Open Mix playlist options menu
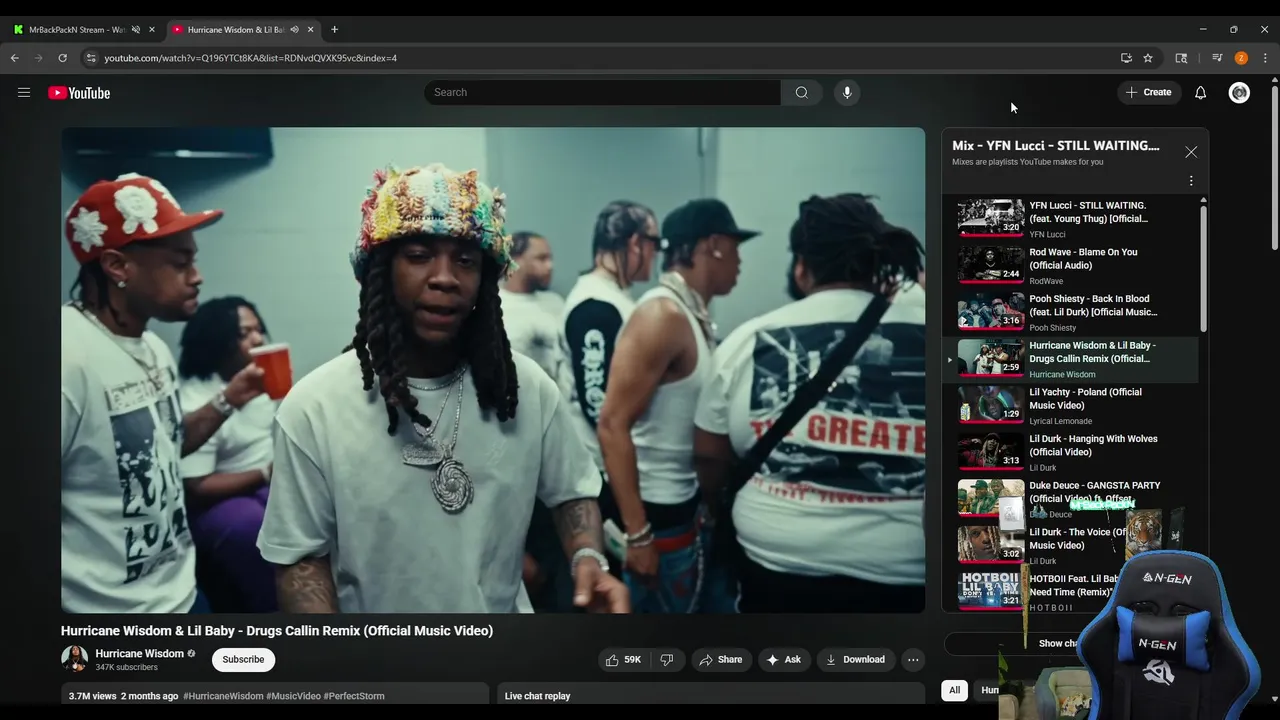Viewport: 1280px width, 720px height. coord(1191,181)
